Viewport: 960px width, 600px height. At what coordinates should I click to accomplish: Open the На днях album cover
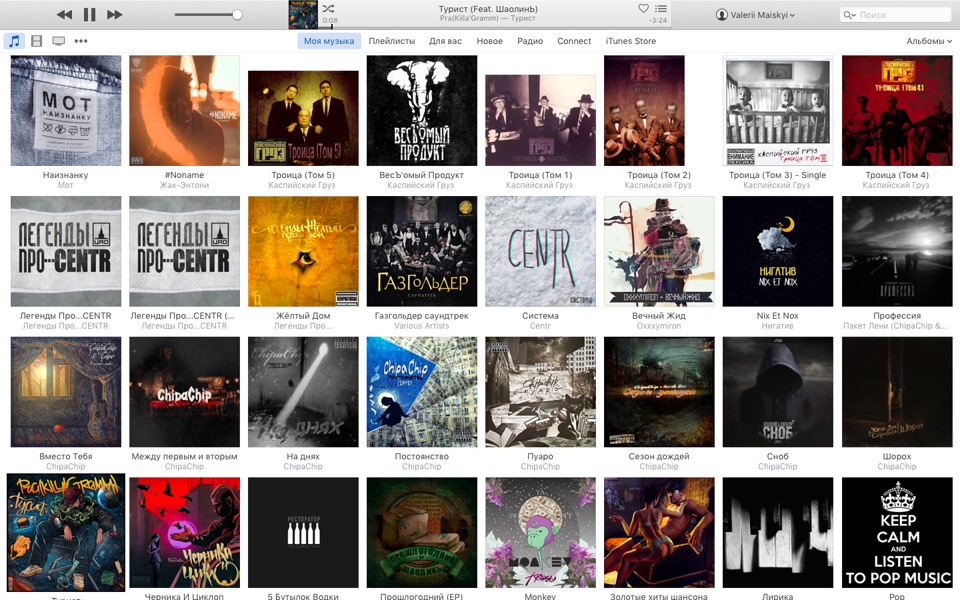tap(303, 392)
